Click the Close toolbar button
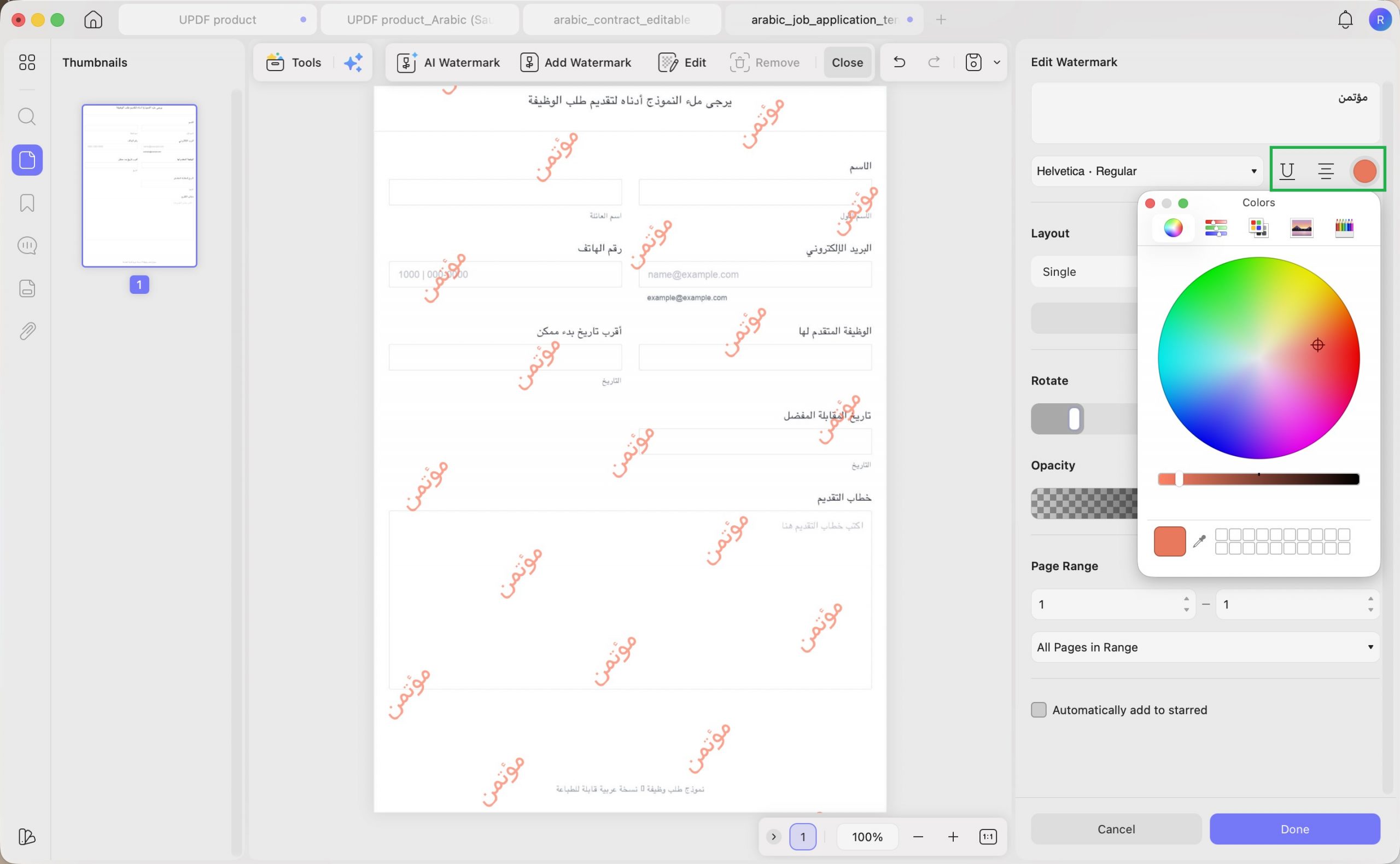 847,62
